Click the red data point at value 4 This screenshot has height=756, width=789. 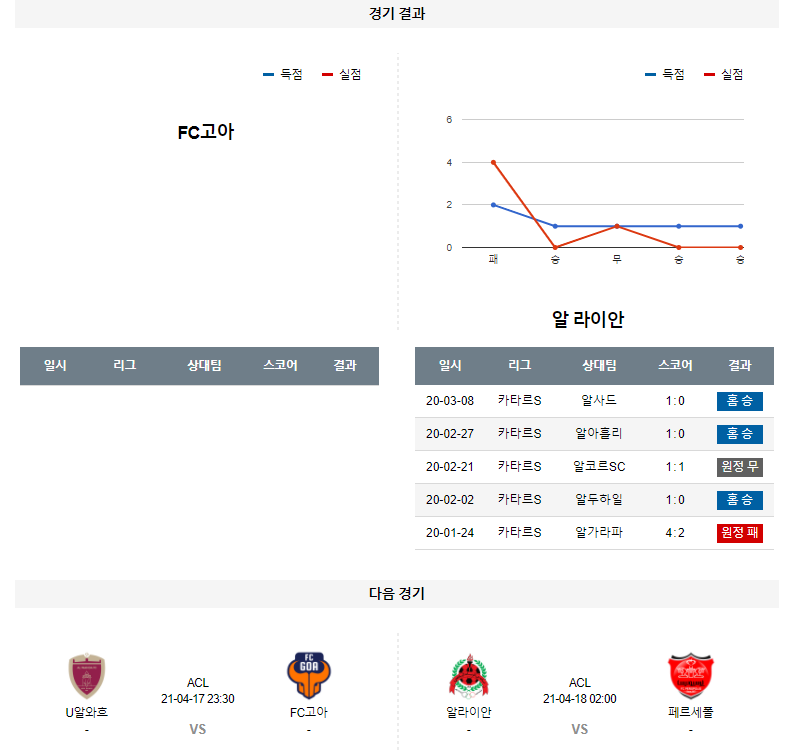tap(493, 162)
